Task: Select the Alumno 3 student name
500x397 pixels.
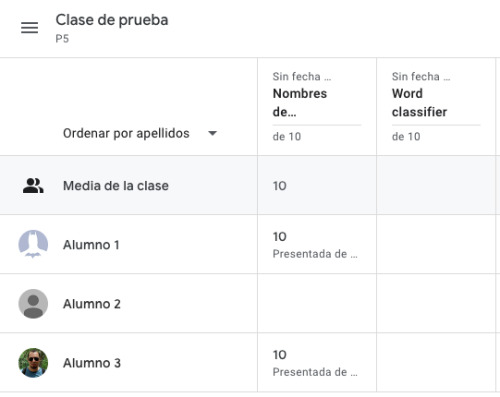Action: (92, 363)
